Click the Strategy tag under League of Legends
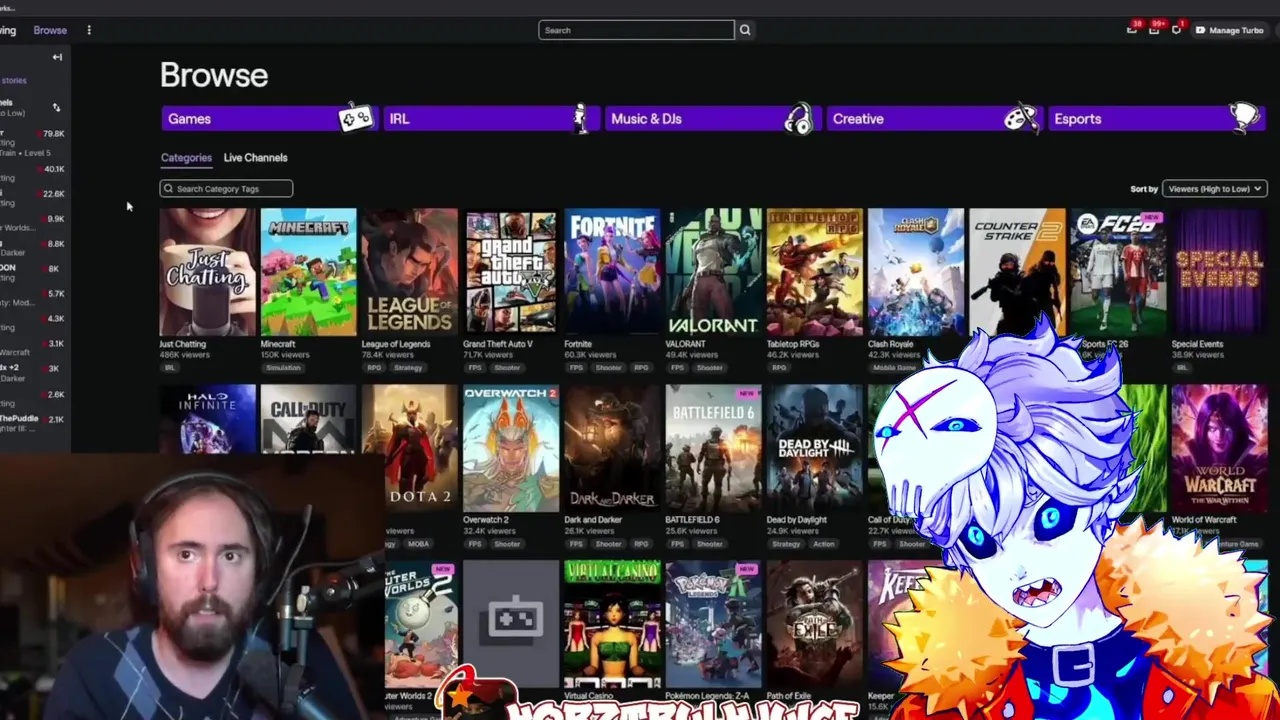 coord(408,368)
